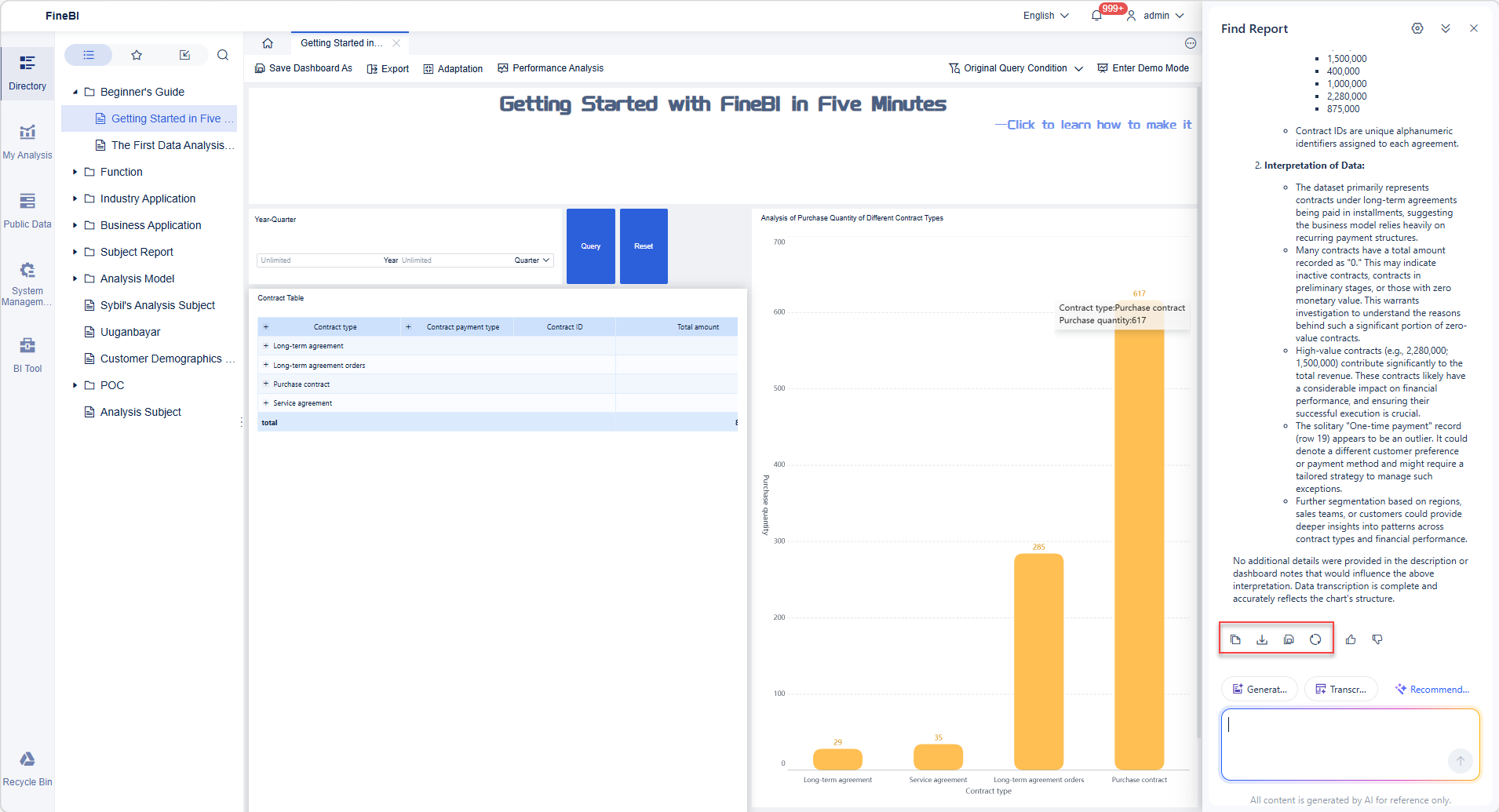Close the Find Report panel
Image resolution: width=1499 pixels, height=812 pixels.
point(1474,28)
